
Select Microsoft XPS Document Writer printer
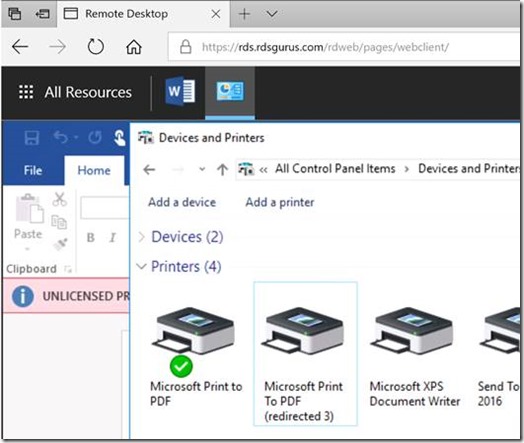[x=414, y=356]
